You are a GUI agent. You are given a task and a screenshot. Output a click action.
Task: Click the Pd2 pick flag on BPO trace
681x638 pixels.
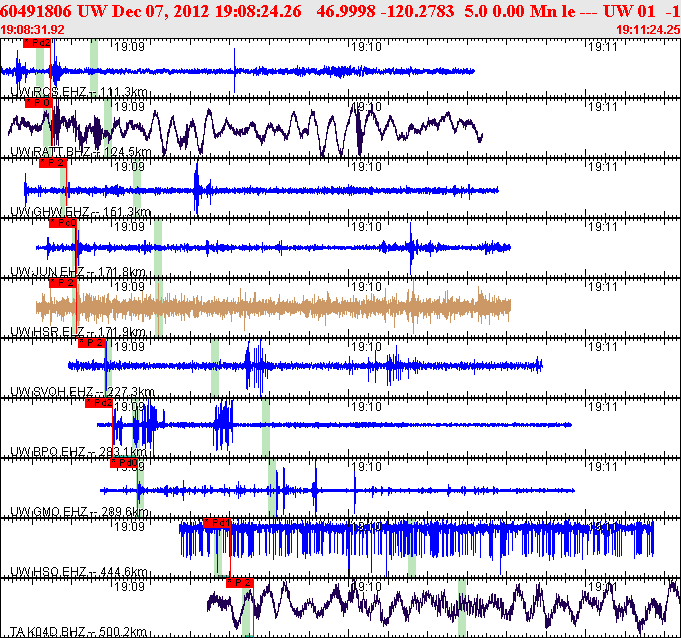[99, 403]
